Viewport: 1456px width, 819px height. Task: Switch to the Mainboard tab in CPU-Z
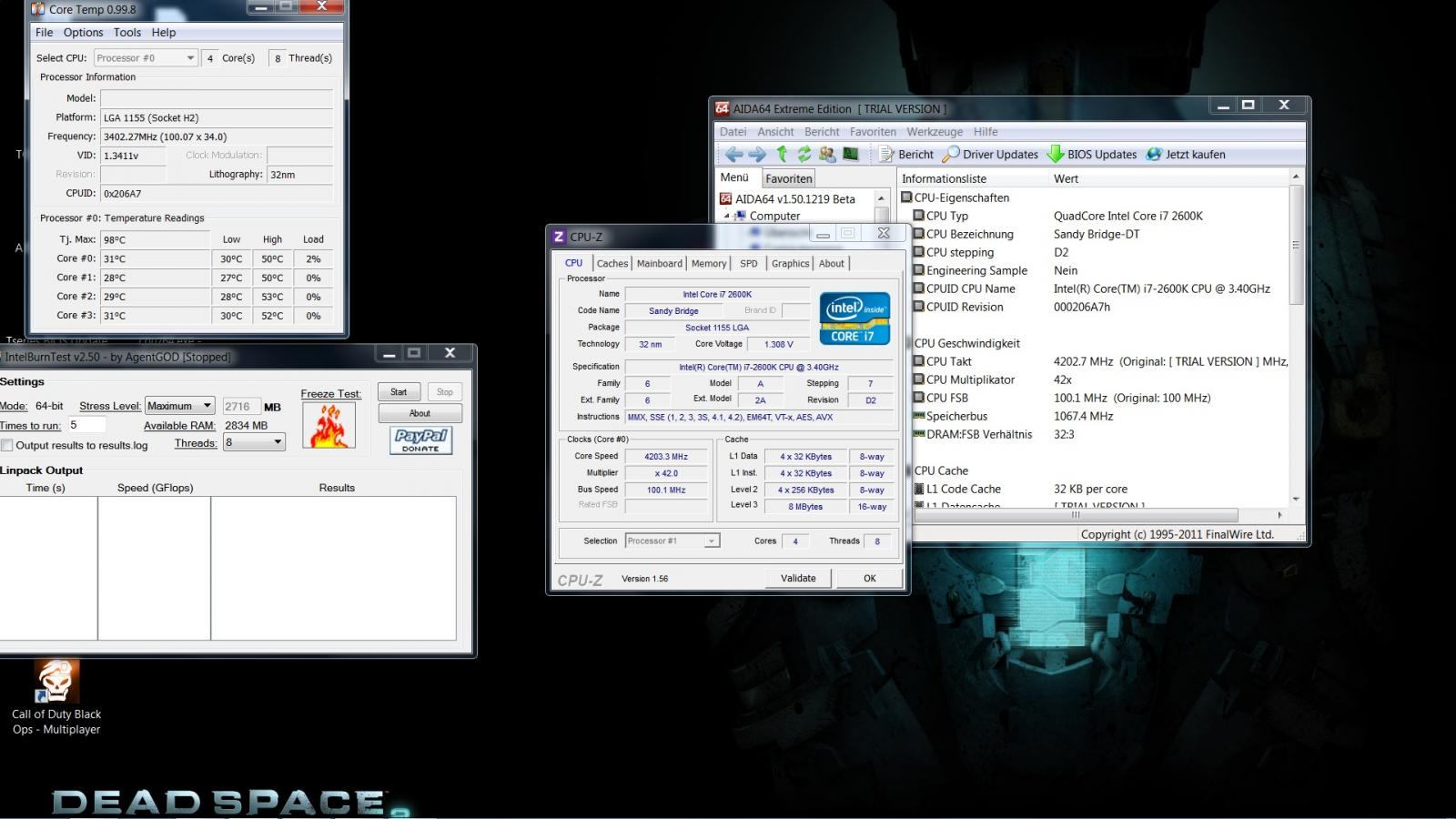tap(660, 263)
